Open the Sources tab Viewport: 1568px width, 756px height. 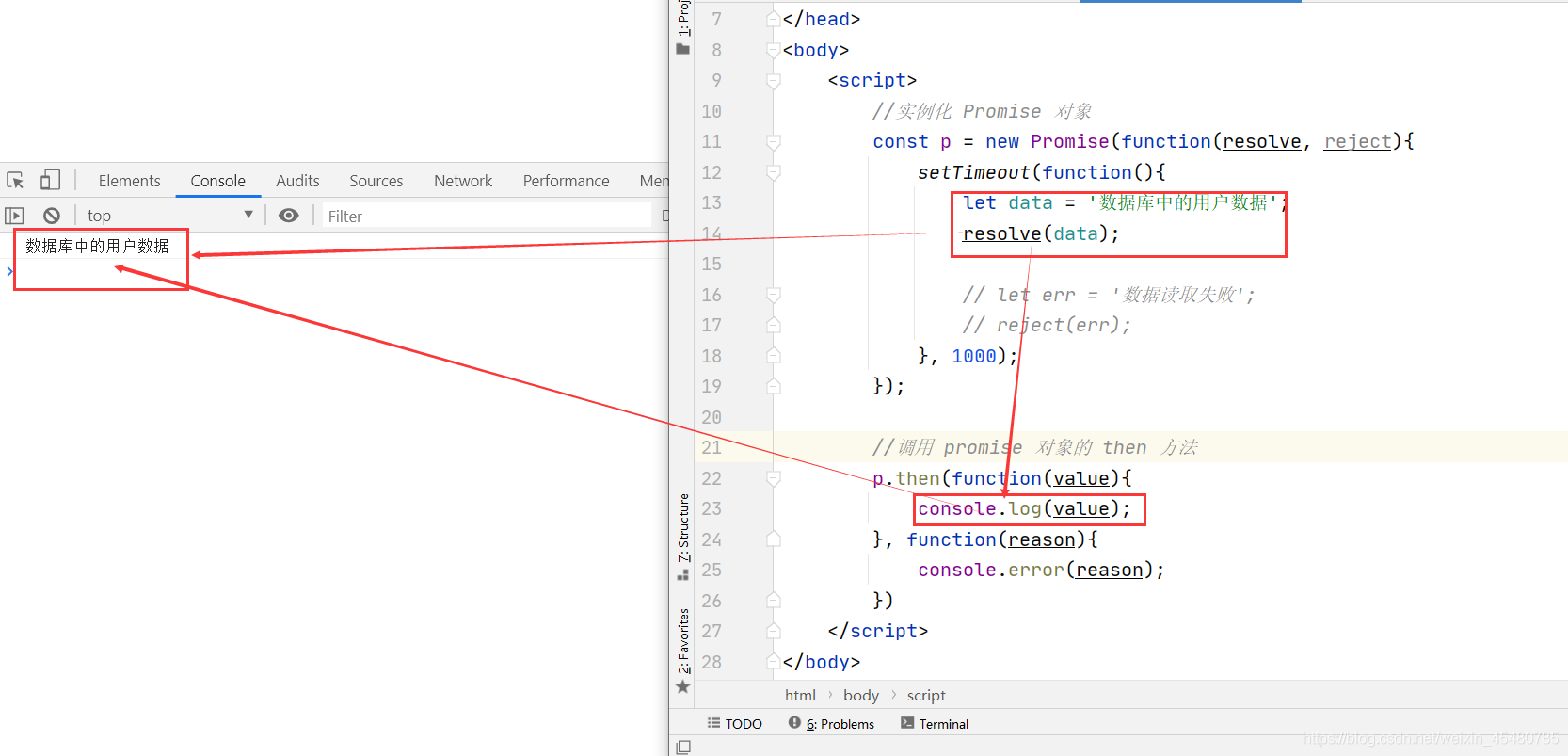point(376,181)
